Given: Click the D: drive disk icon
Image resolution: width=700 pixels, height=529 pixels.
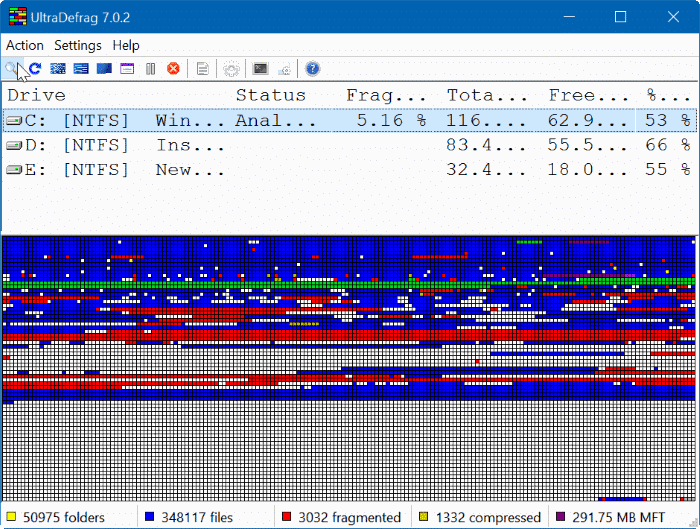Looking at the screenshot, I should (14, 145).
